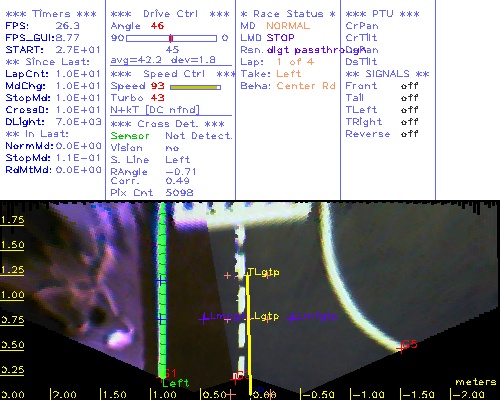The height and width of the screenshot is (400, 500).
Task: Toggle the Front signal off indicator
Action: [x=409, y=86]
